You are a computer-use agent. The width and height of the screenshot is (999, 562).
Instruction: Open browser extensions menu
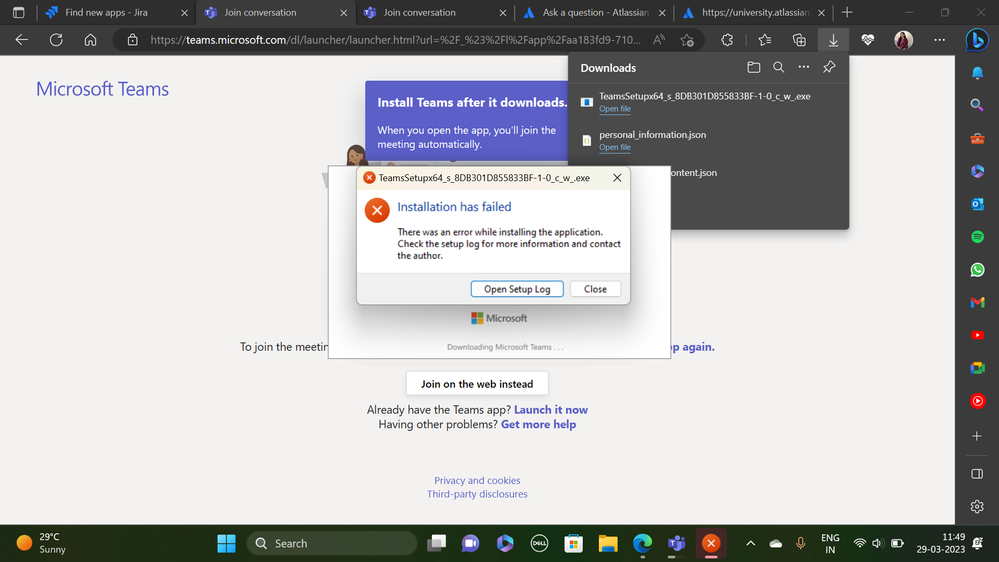[x=727, y=40]
